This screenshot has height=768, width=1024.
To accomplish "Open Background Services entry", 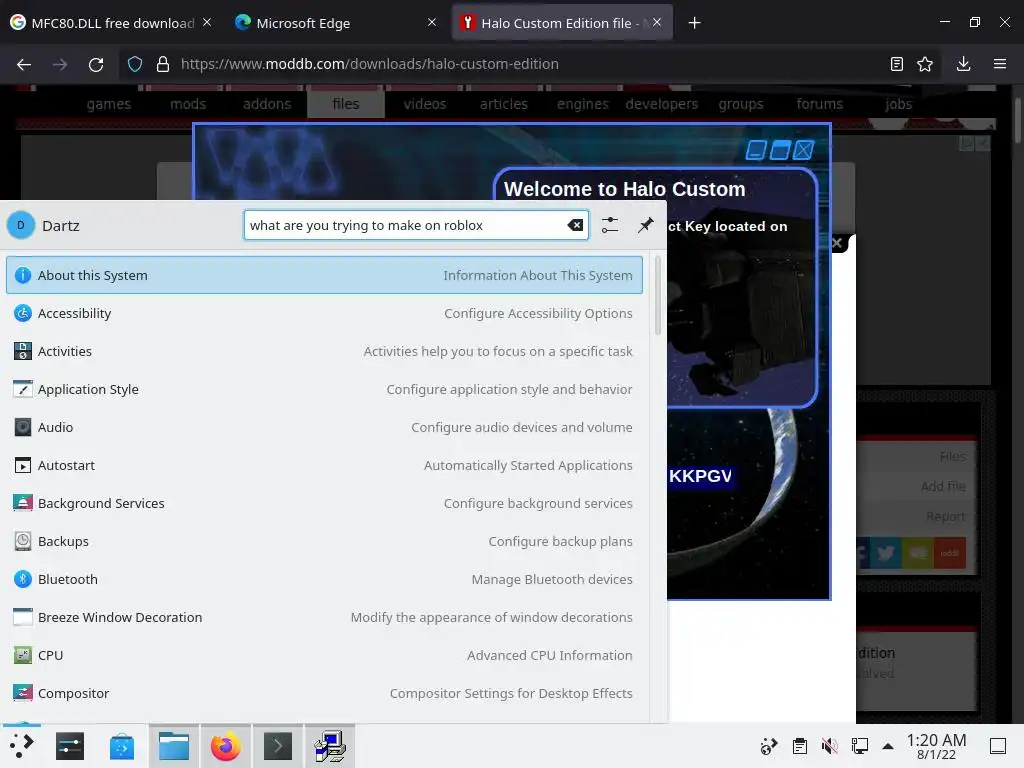I will pyautogui.click(x=324, y=503).
